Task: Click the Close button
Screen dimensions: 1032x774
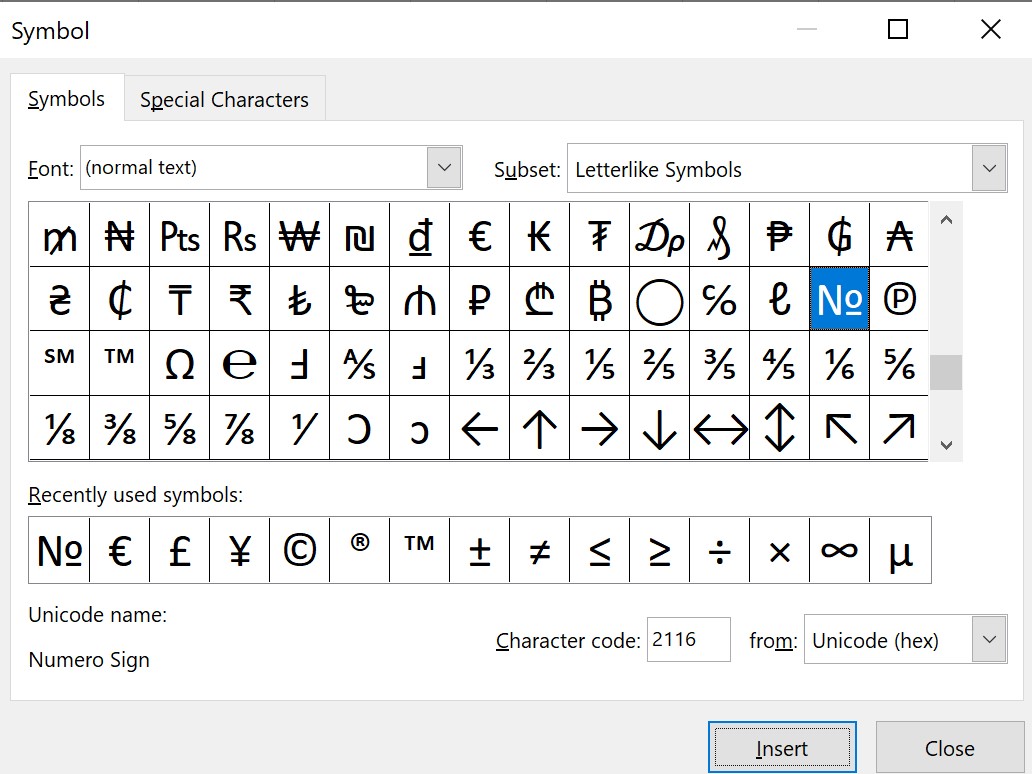Action: [950, 748]
